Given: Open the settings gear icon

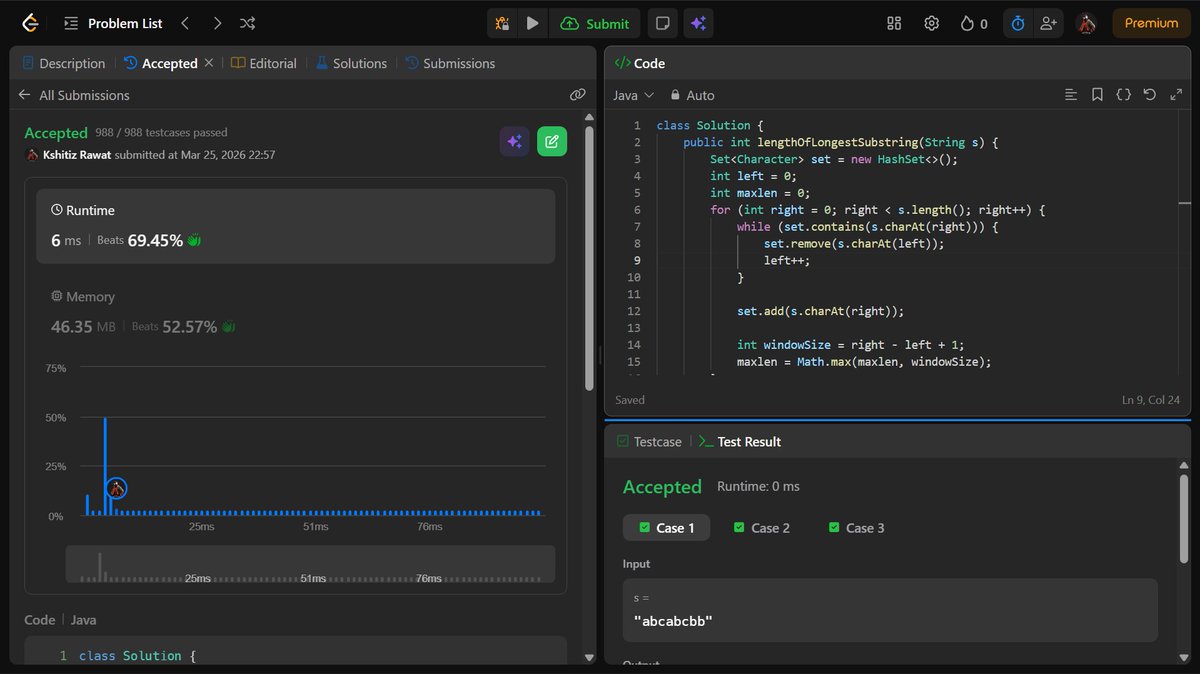Looking at the screenshot, I should [x=931, y=23].
